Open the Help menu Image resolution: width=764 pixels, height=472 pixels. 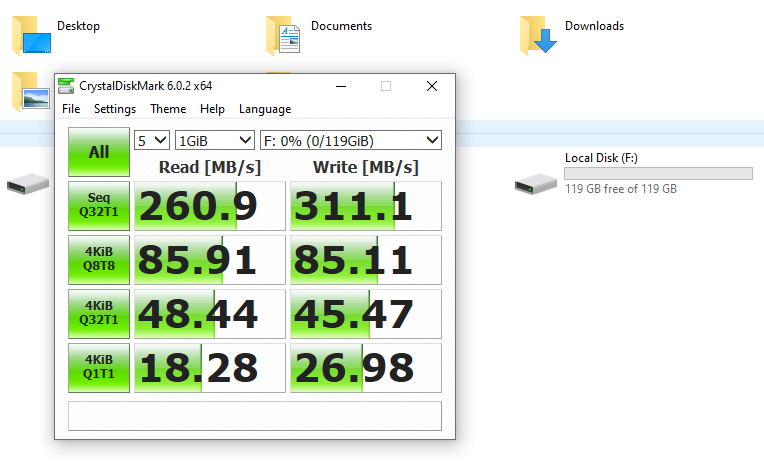tap(212, 109)
